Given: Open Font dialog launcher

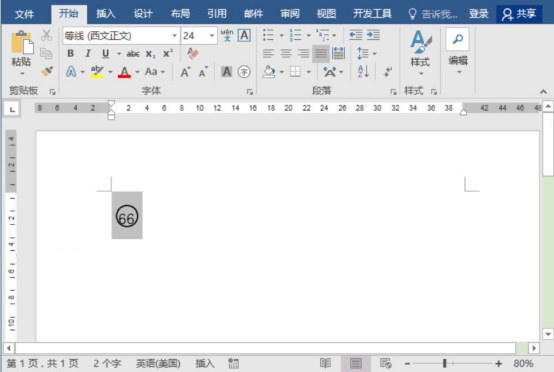Looking at the screenshot, I should coord(250,92).
